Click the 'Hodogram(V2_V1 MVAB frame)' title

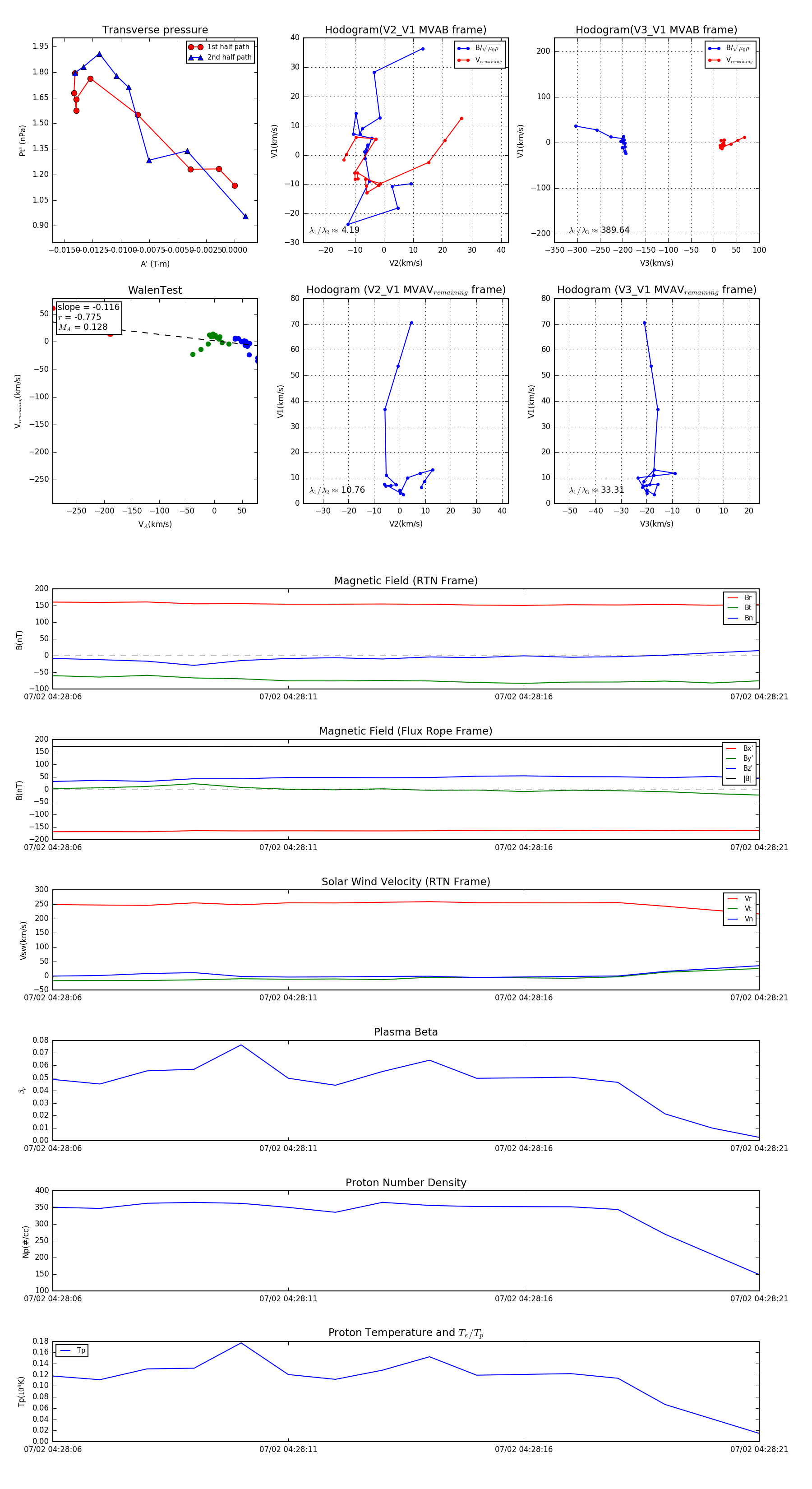pos(405,30)
